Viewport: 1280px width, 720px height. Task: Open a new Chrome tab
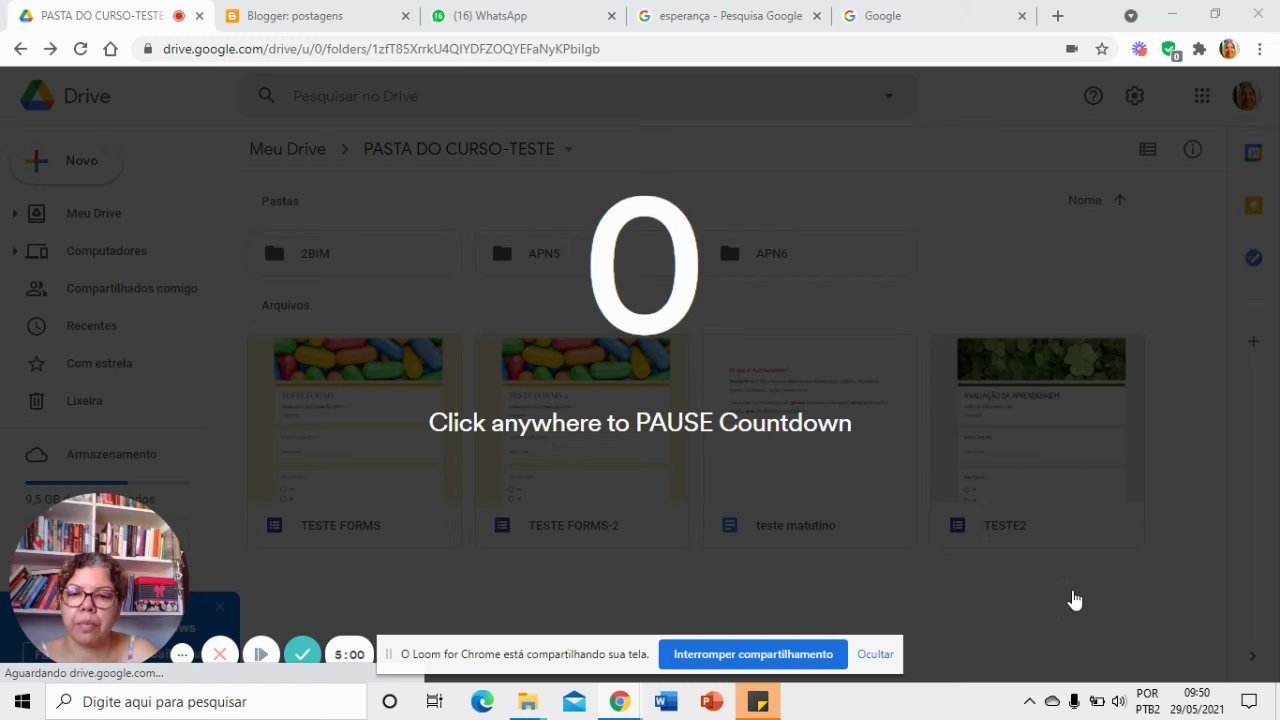point(1058,16)
